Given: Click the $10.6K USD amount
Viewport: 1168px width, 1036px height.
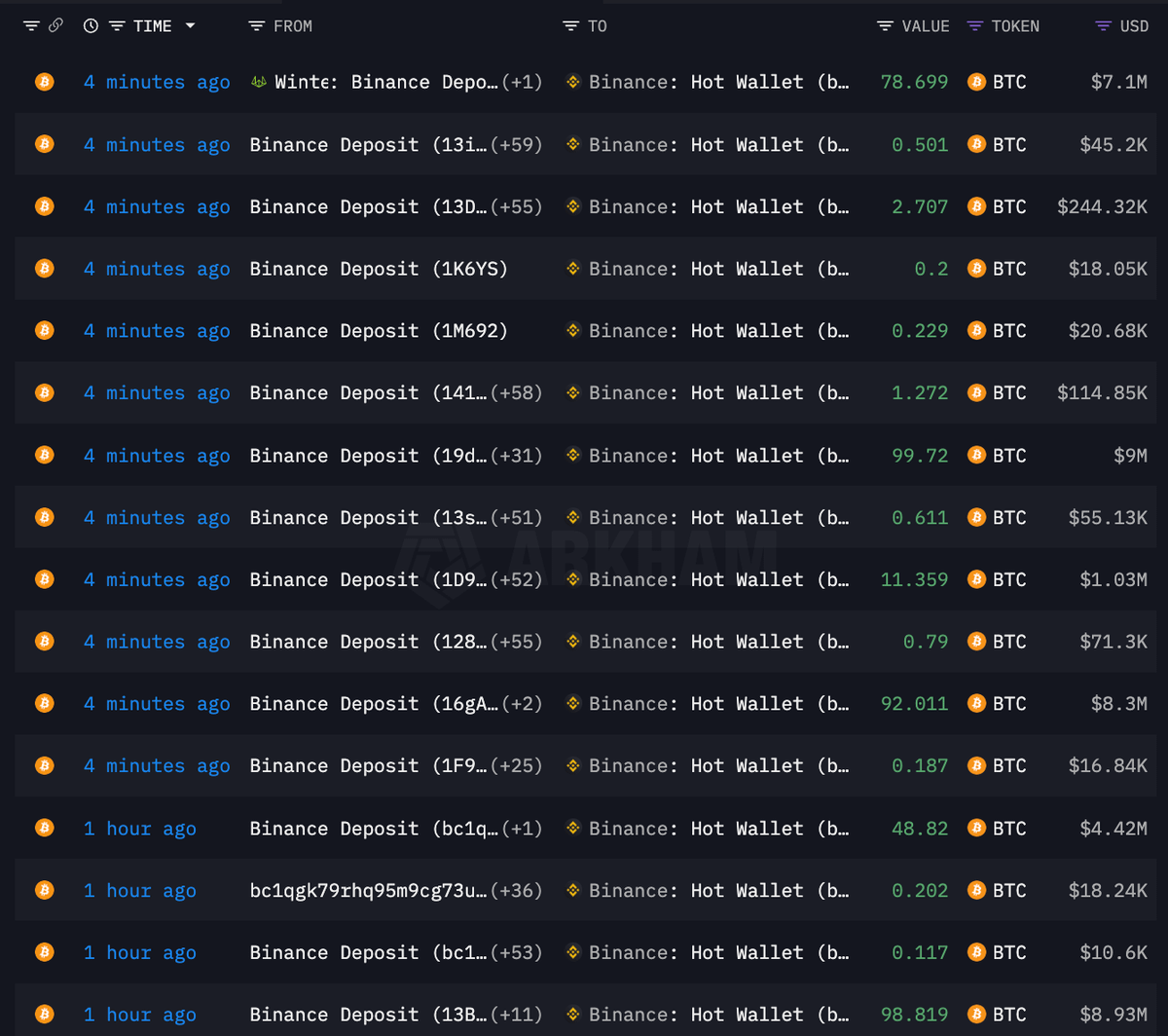Looking at the screenshot, I should coord(1114,952).
